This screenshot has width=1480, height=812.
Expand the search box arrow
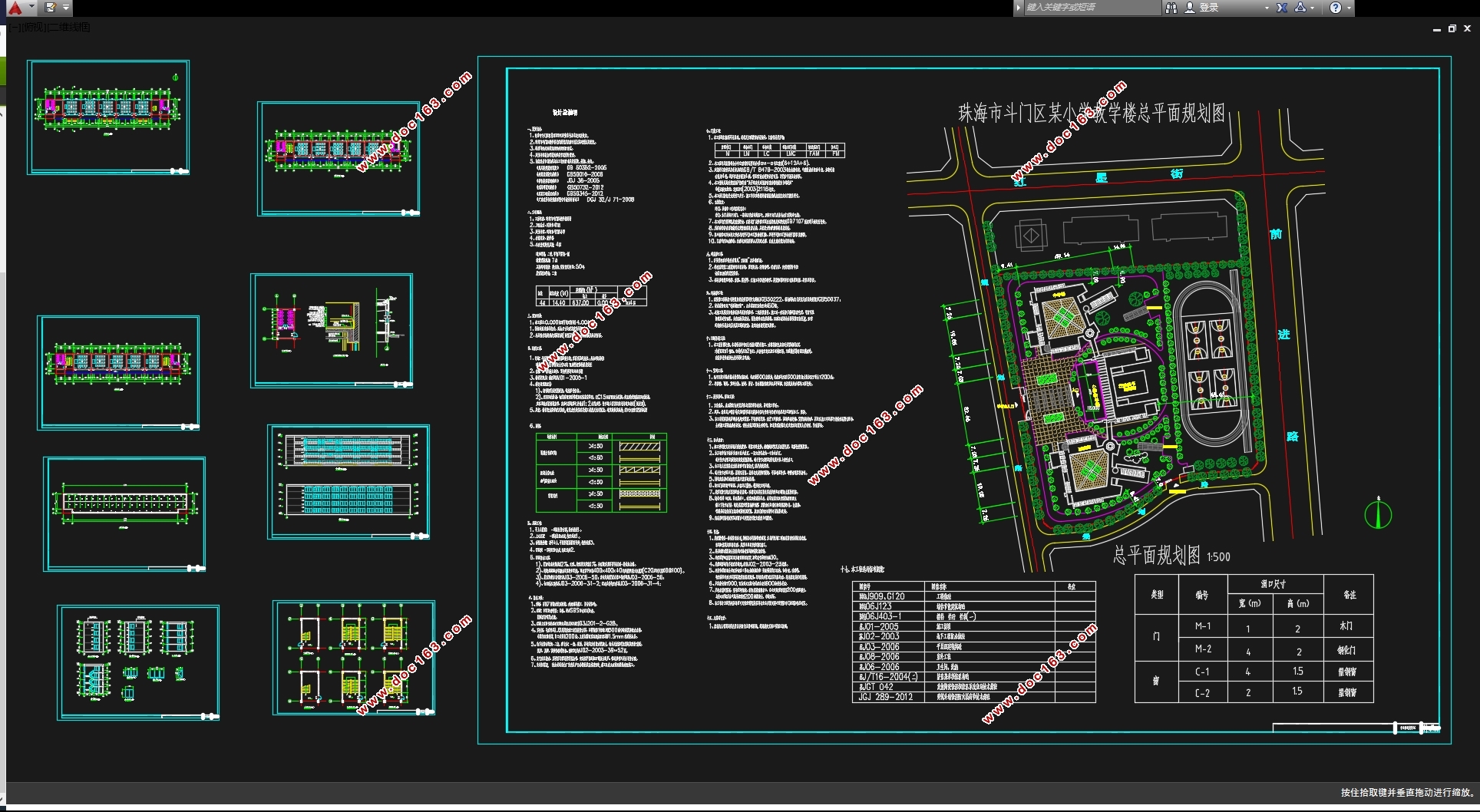tap(1019, 8)
